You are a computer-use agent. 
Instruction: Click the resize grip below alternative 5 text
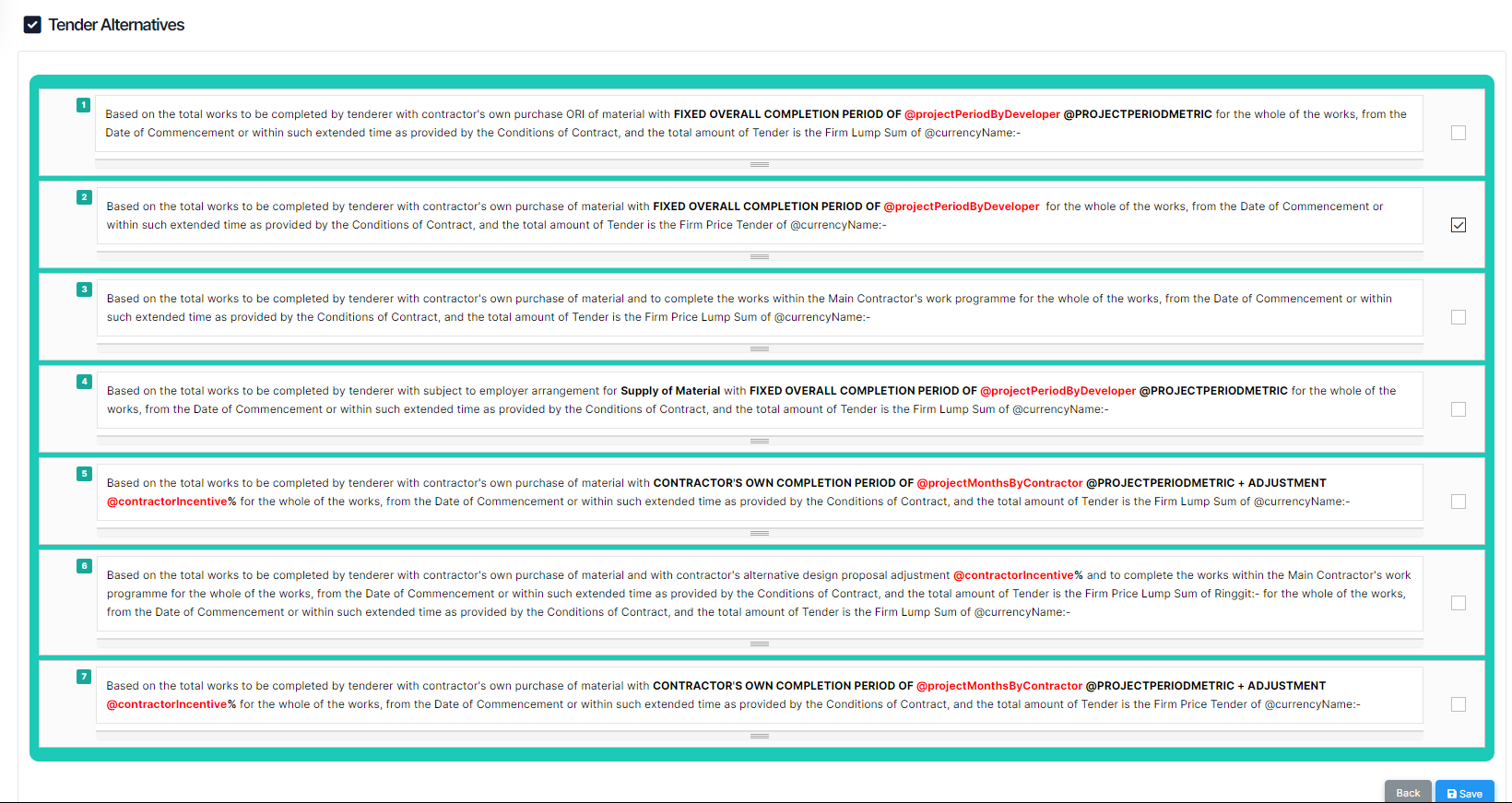click(760, 533)
